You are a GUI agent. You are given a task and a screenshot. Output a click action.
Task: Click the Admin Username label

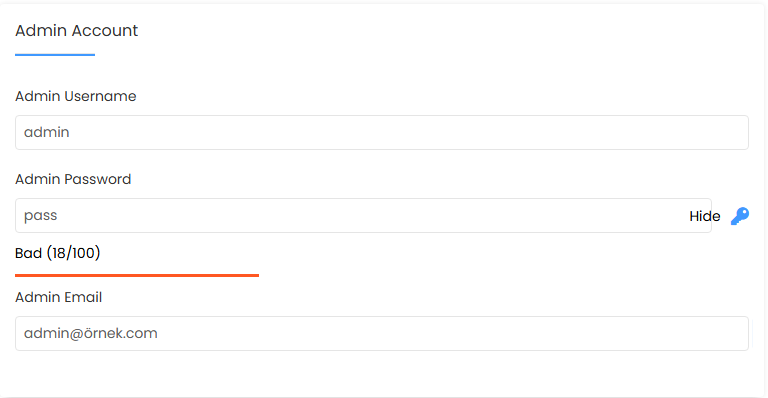coord(75,96)
